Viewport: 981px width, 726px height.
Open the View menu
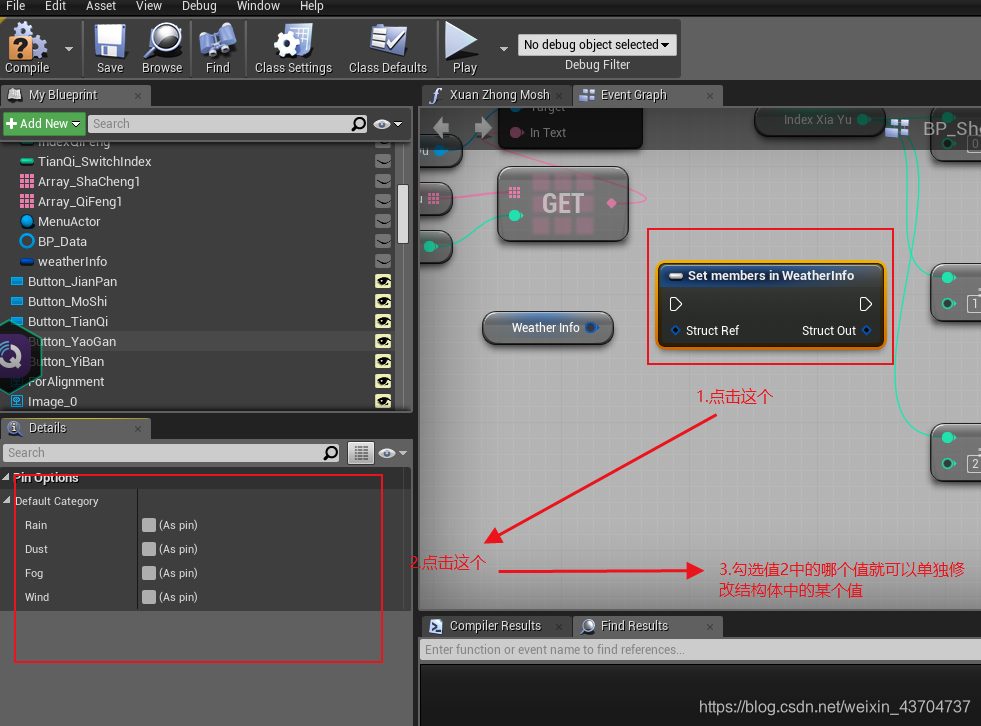149,6
